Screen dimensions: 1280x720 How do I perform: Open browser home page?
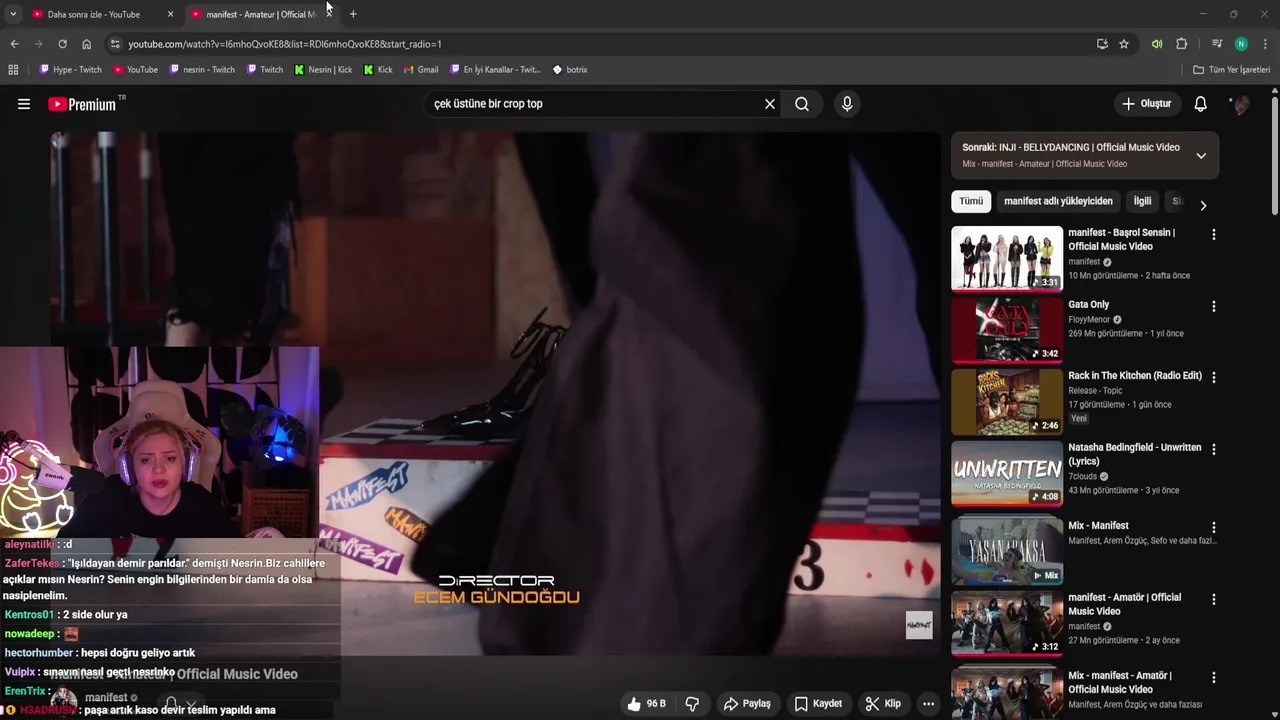87,44
